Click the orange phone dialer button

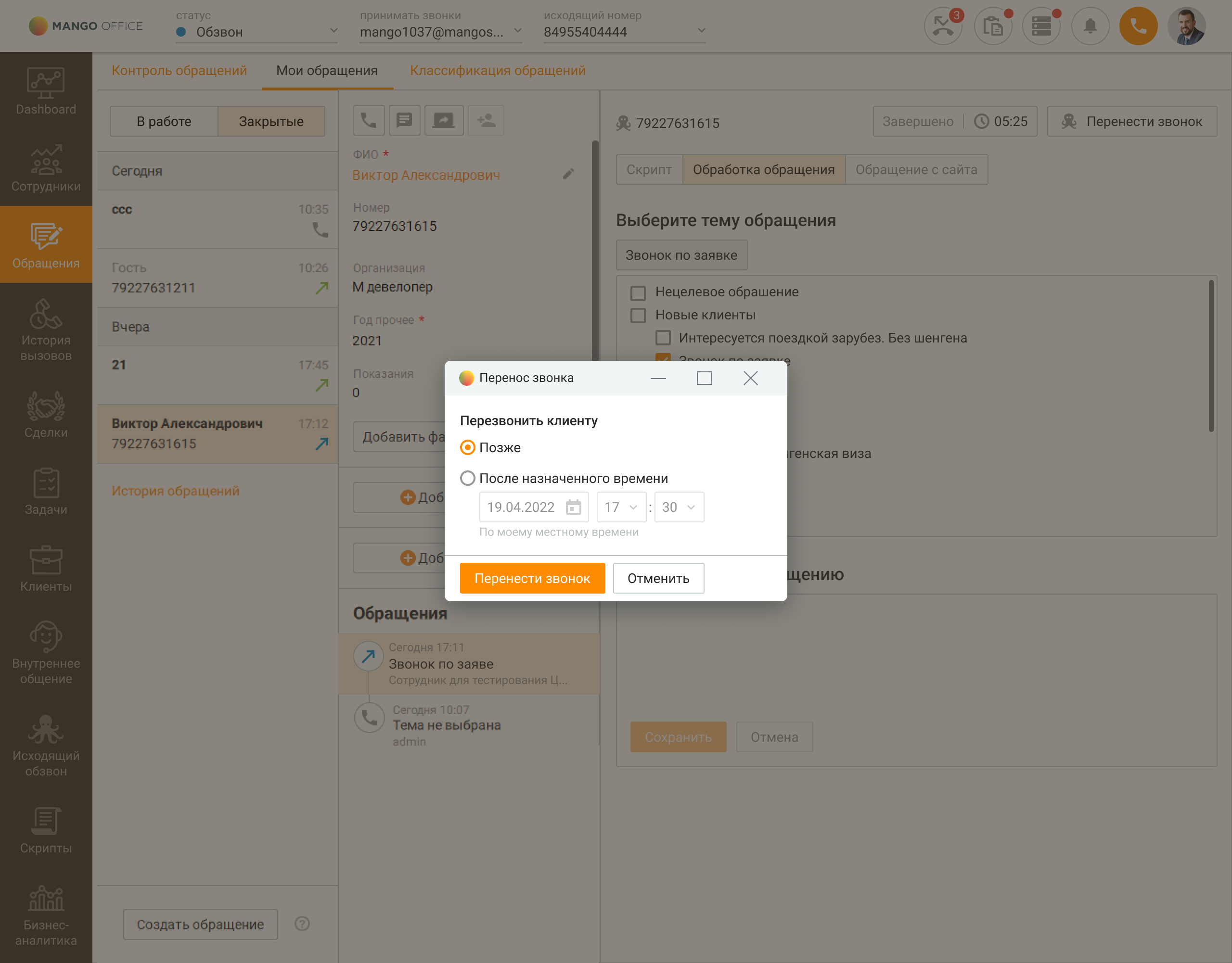(x=1138, y=26)
